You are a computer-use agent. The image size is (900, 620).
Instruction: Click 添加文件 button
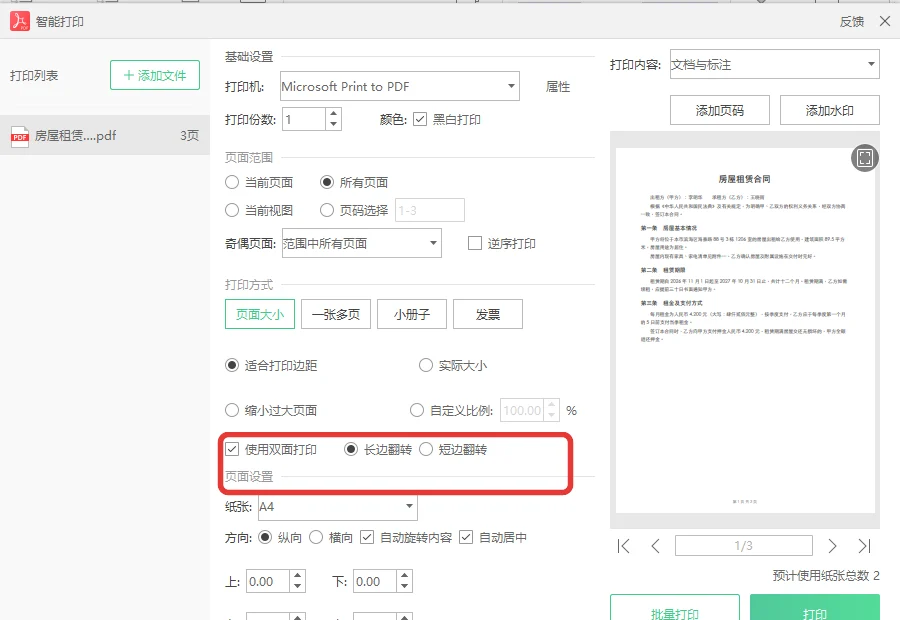[x=155, y=75]
